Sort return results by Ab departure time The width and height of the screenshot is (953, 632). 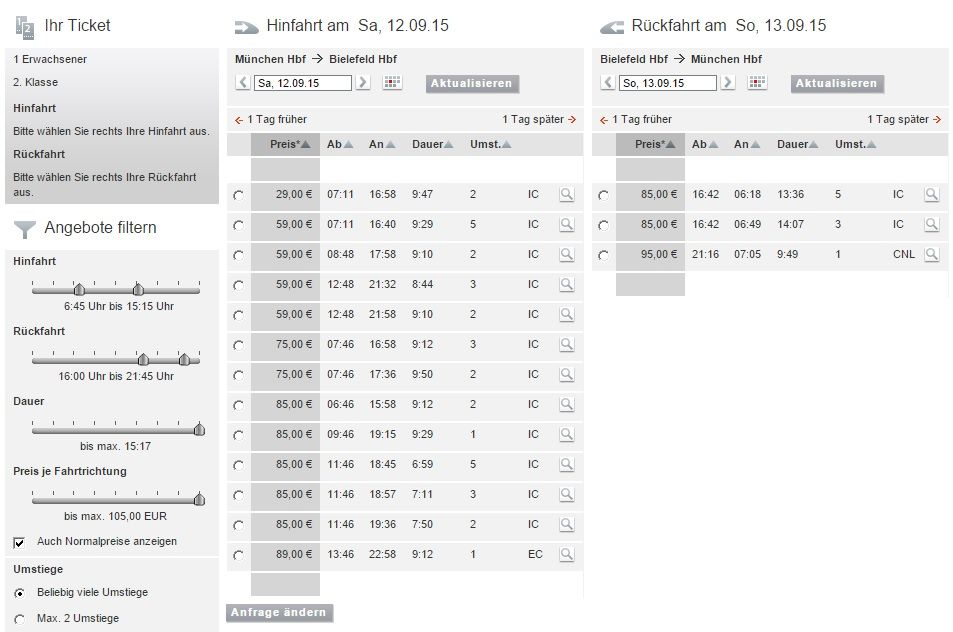coord(705,145)
